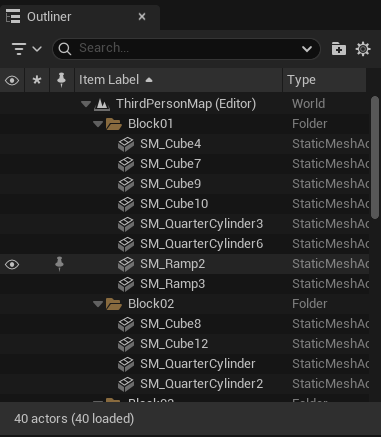Click the pin column header

click(62, 80)
